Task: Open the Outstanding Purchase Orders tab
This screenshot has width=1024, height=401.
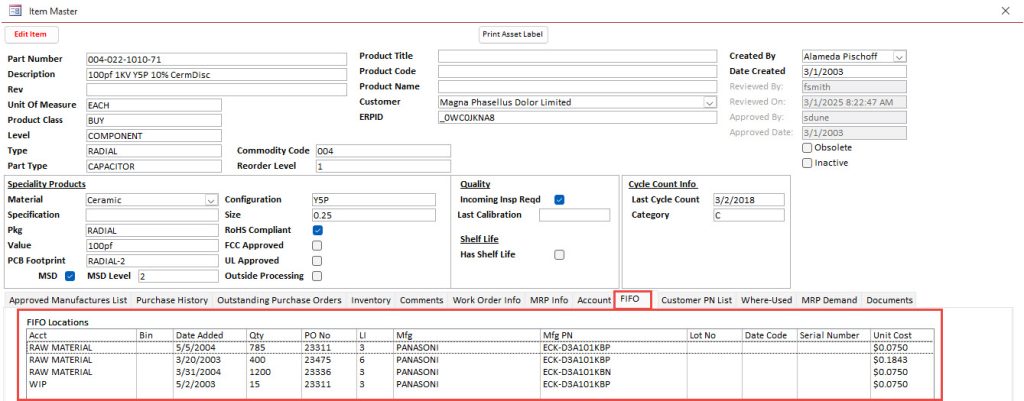Action: [280, 300]
